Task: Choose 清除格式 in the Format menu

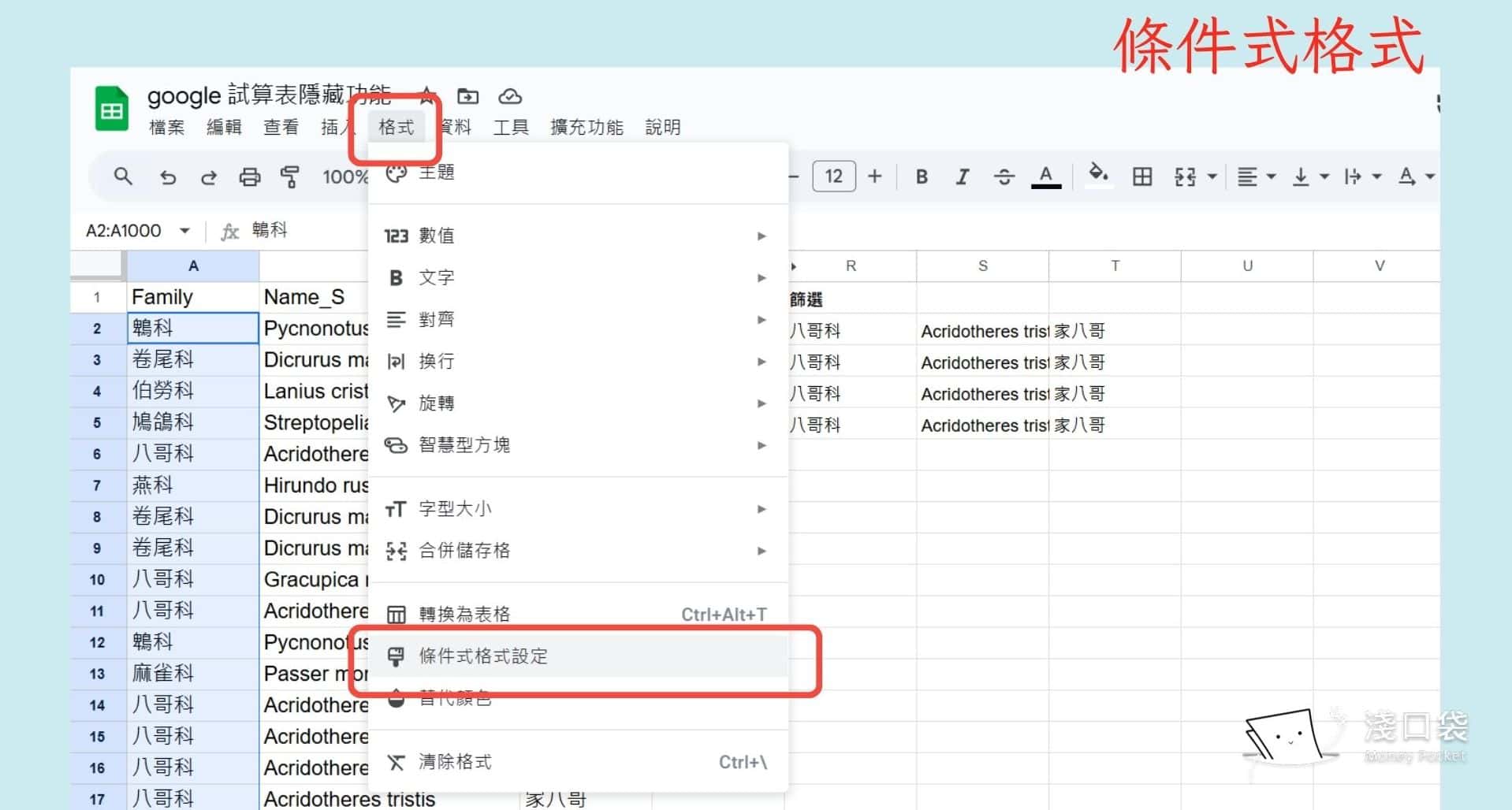Action: pyautogui.click(x=456, y=762)
